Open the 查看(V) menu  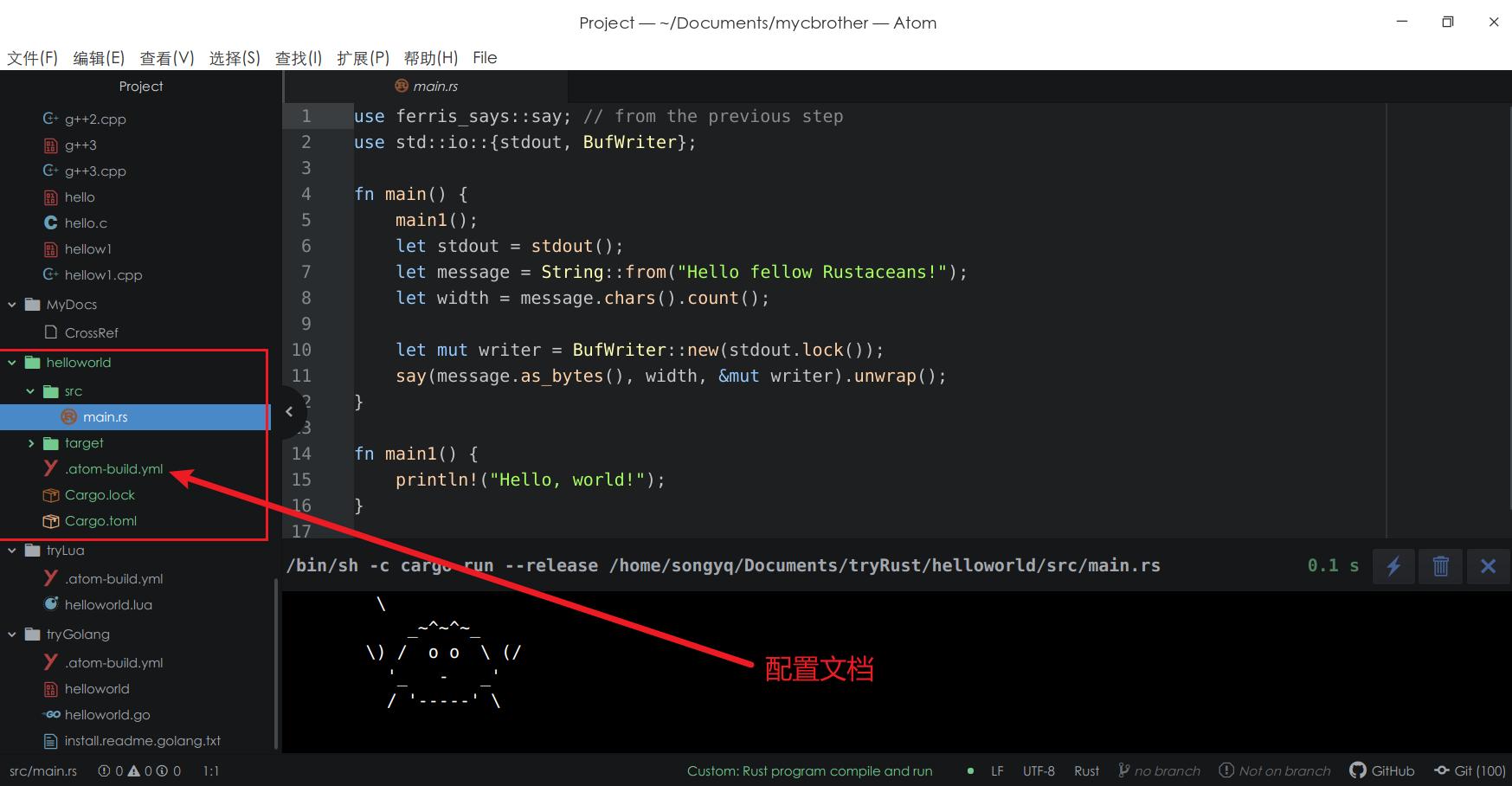tap(167, 58)
